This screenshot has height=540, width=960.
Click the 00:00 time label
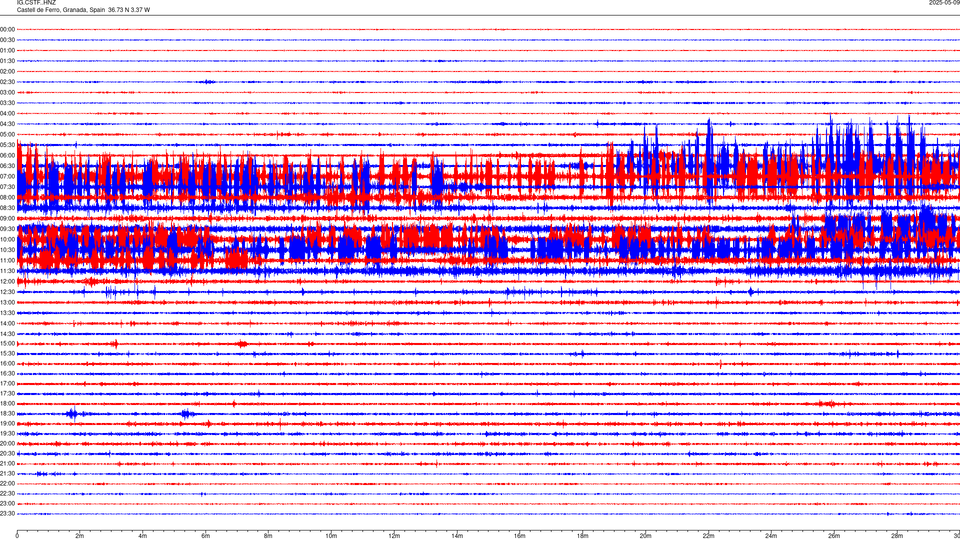(x=7, y=29)
